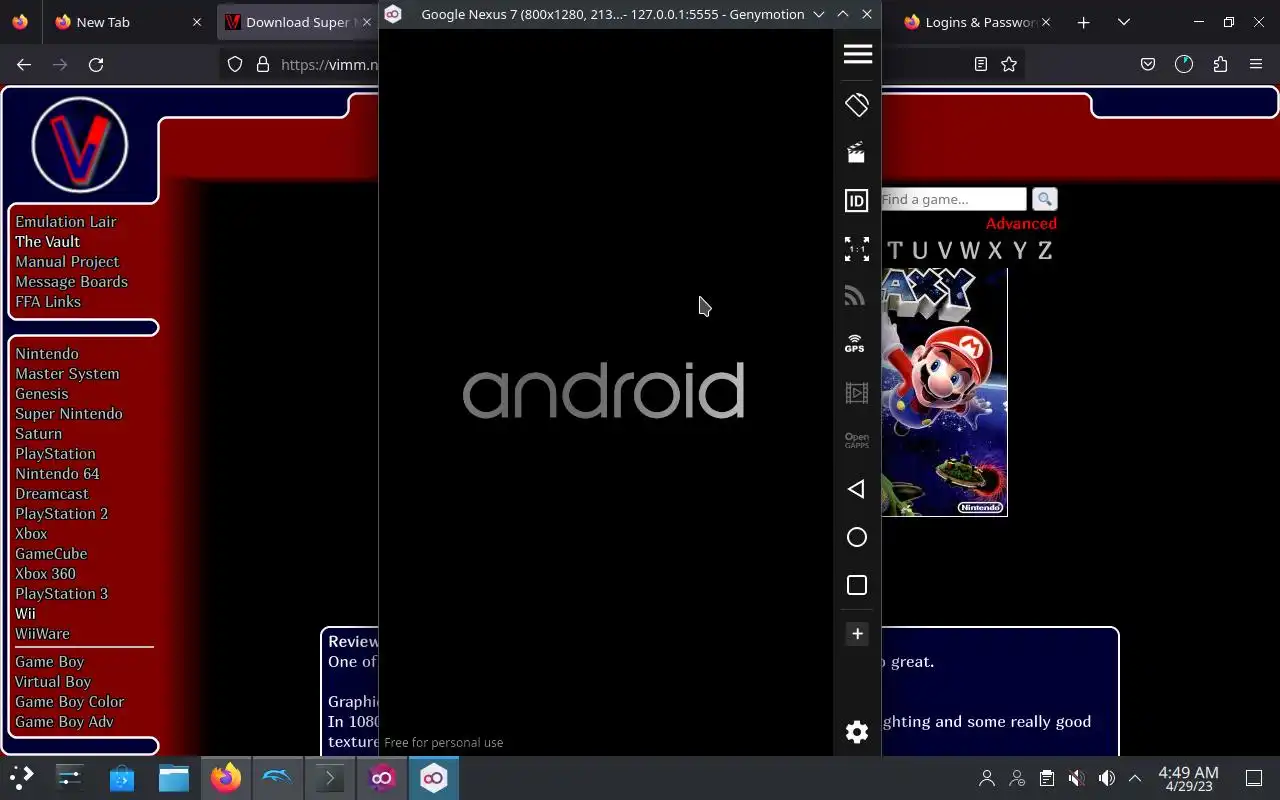1280x800 pixels.
Task: Expand the hidden system tray icons
Action: pyautogui.click(x=1135, y=778)
